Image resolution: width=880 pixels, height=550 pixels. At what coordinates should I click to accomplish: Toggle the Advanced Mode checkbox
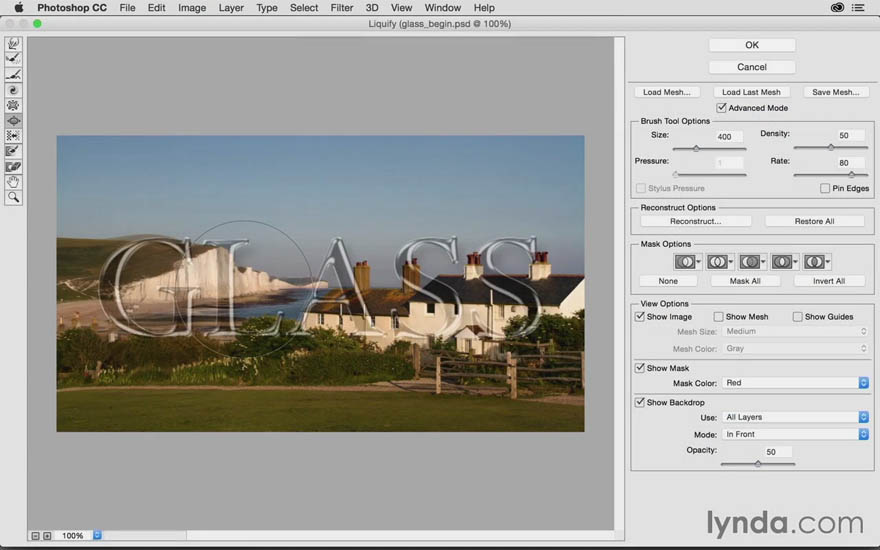pyautogui.click(x=721, y=108)
